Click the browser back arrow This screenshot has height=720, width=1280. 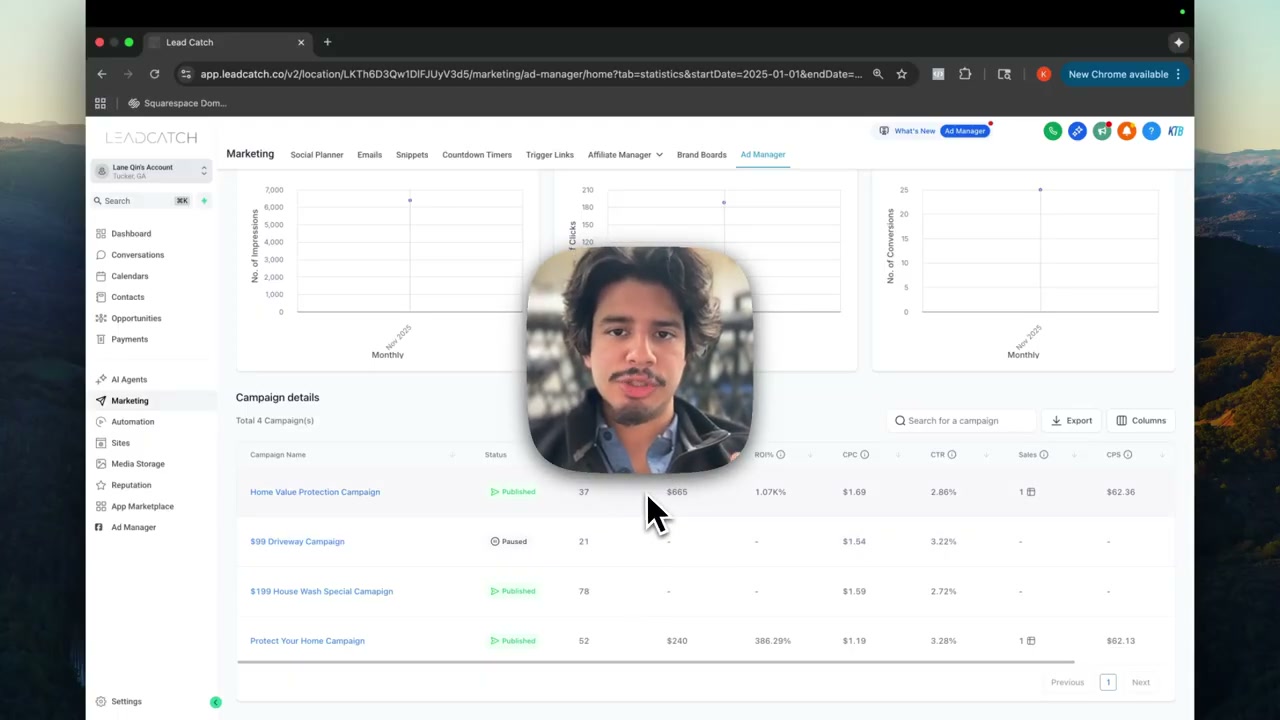click(101, 74)
